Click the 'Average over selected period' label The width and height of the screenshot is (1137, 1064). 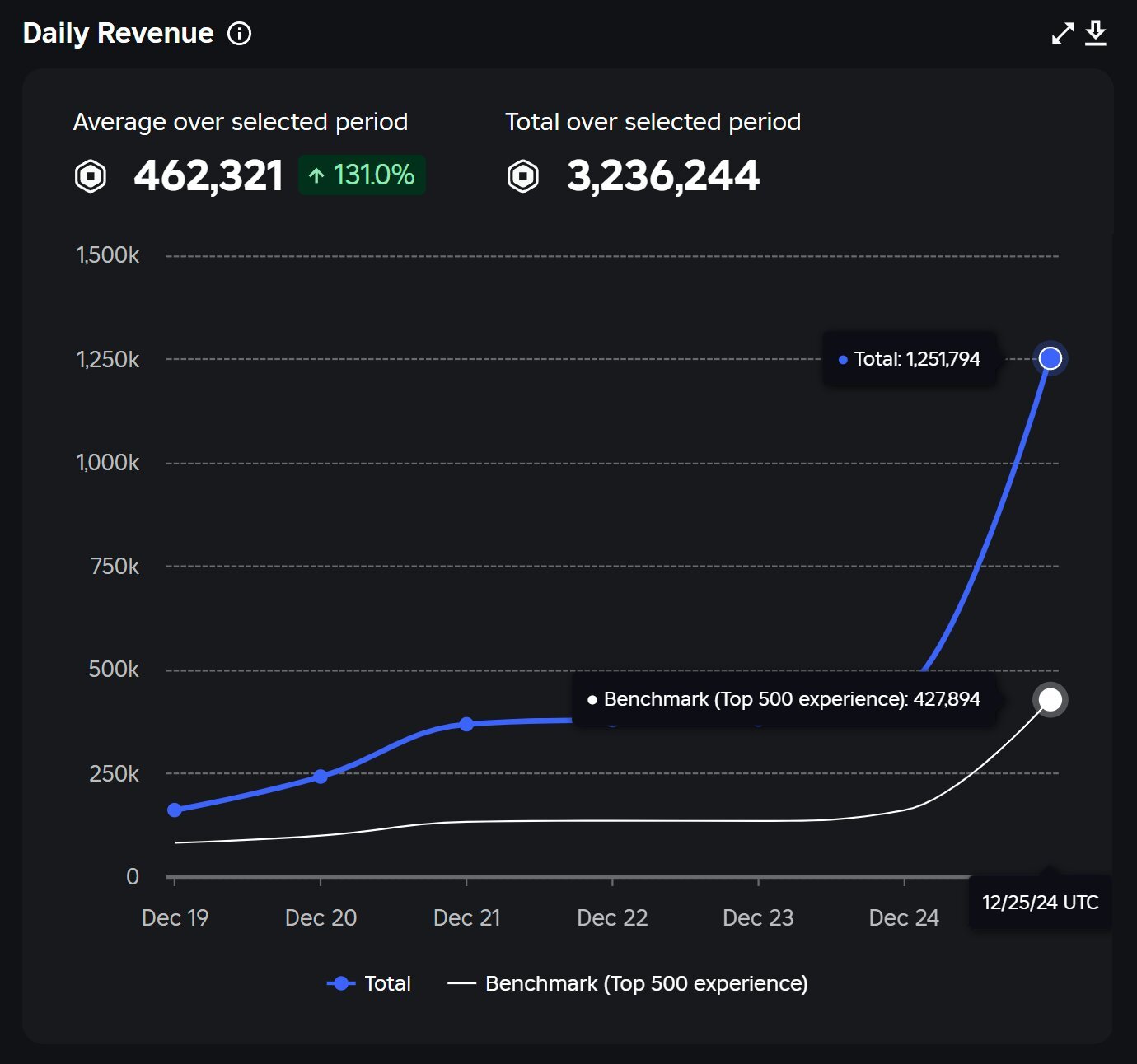241,122
